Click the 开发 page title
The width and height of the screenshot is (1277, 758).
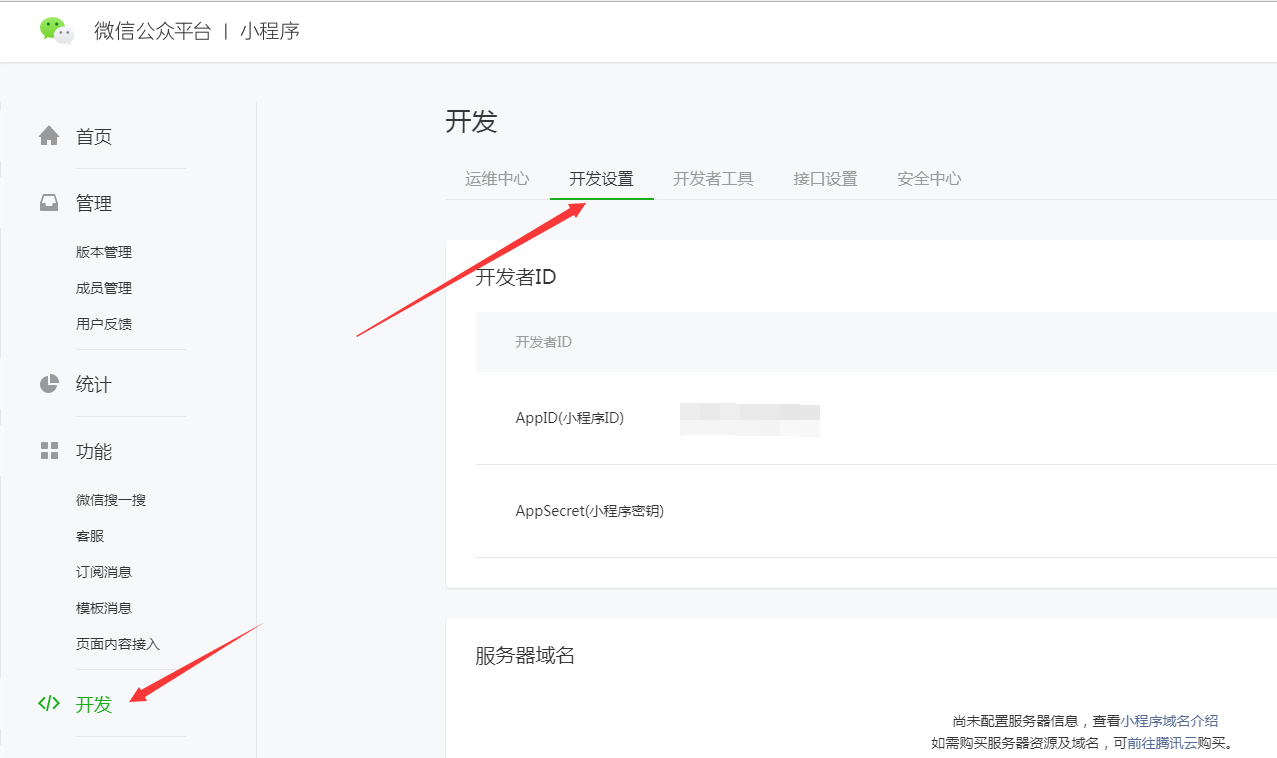click(471, 122)
